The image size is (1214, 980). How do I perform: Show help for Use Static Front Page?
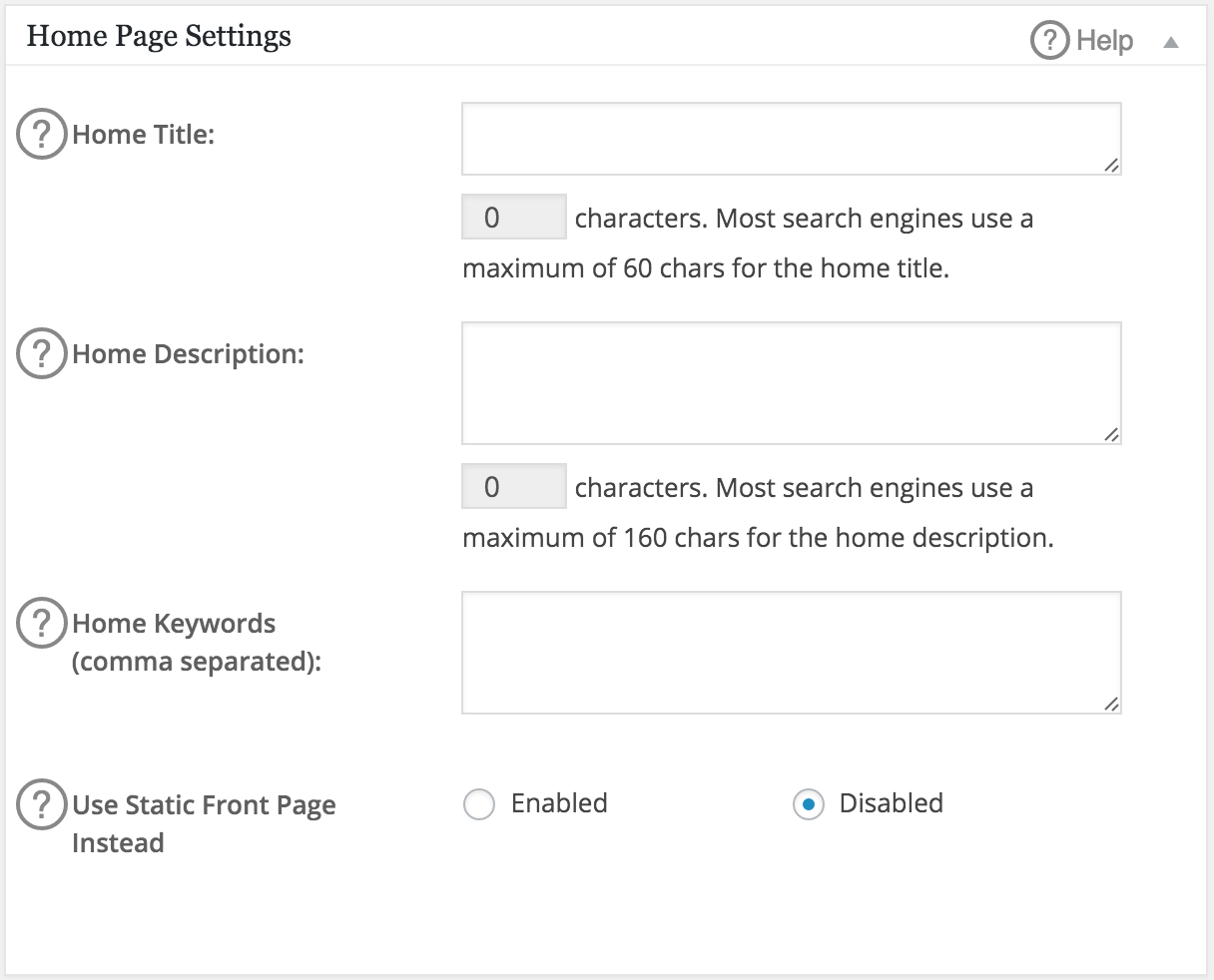pyautogui.click(x=41, y=804)
